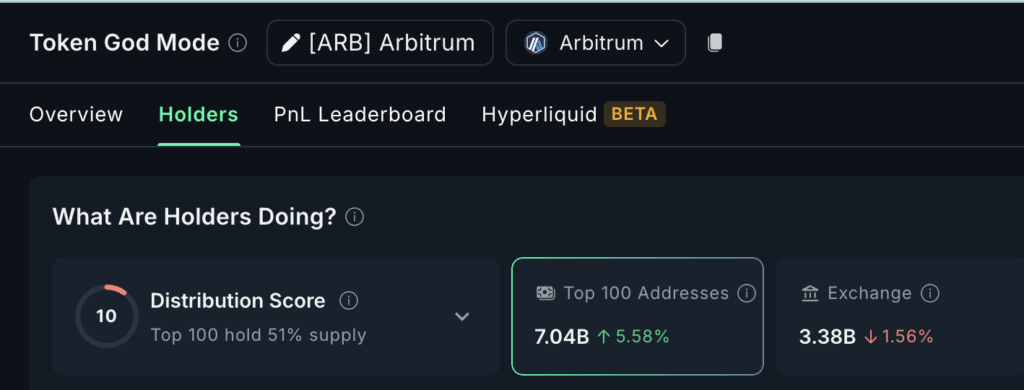The image size is (1024, 390).
Task: Click the money icon on Top 100 Addresses
Action: click(545, 293)
